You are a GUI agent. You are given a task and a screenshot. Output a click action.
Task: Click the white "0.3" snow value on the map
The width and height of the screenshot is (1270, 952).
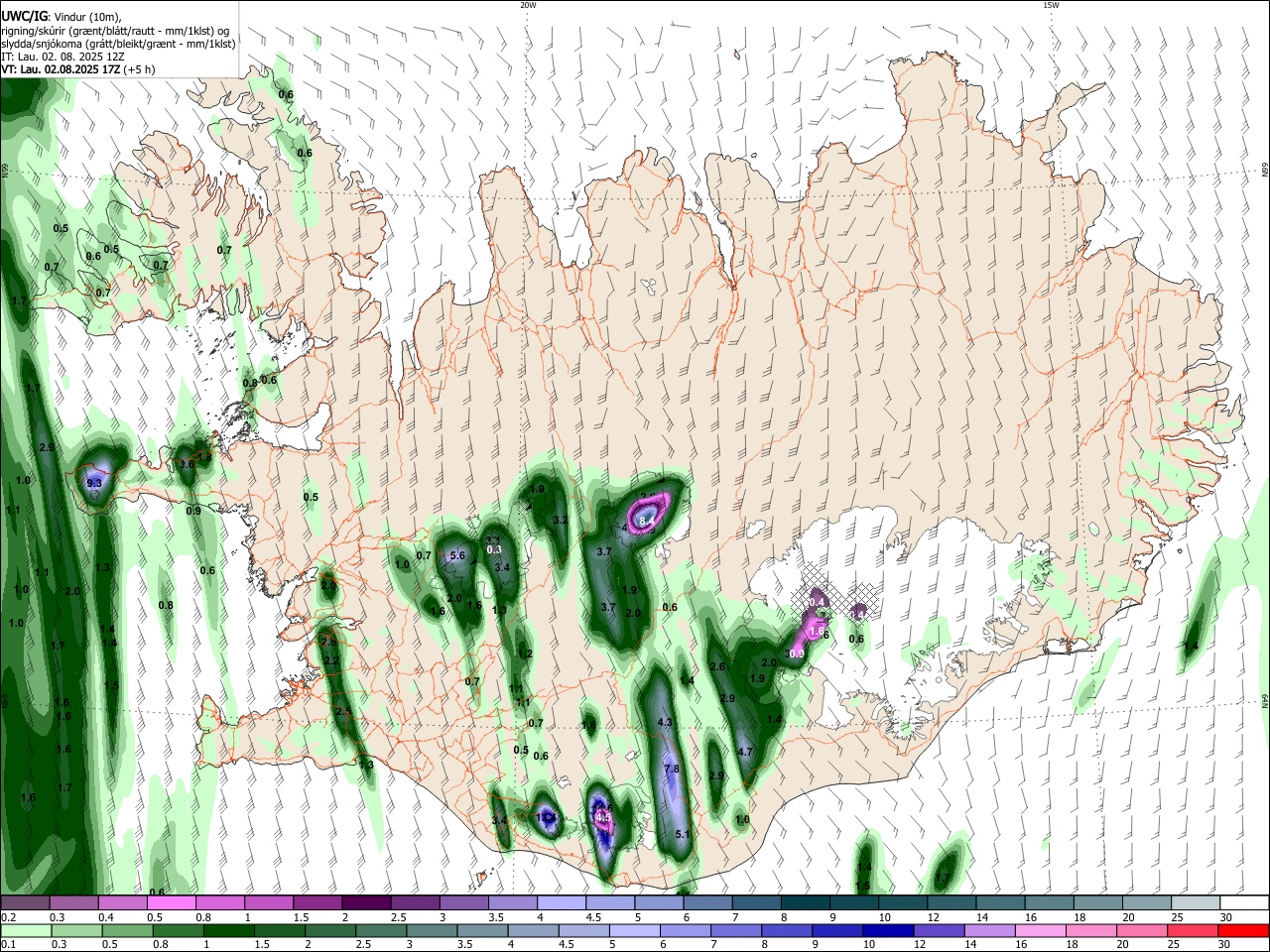495,549
